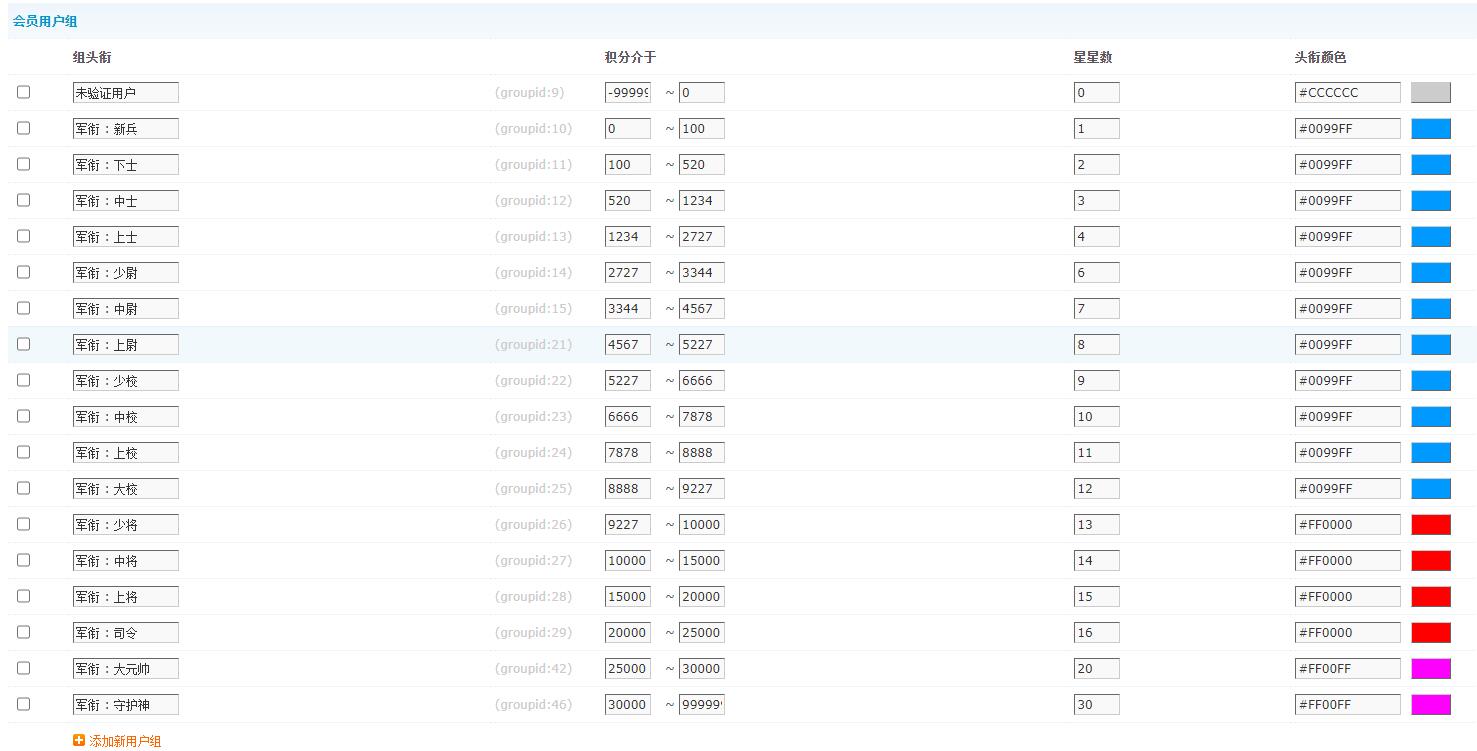Open magenta swatch for 军衔：大元帅

(1431, 668)
